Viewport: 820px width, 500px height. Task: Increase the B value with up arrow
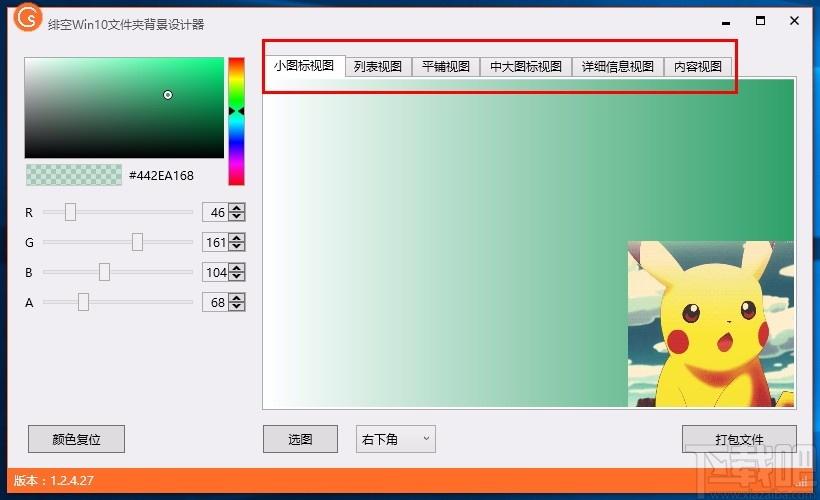[237, 268]
